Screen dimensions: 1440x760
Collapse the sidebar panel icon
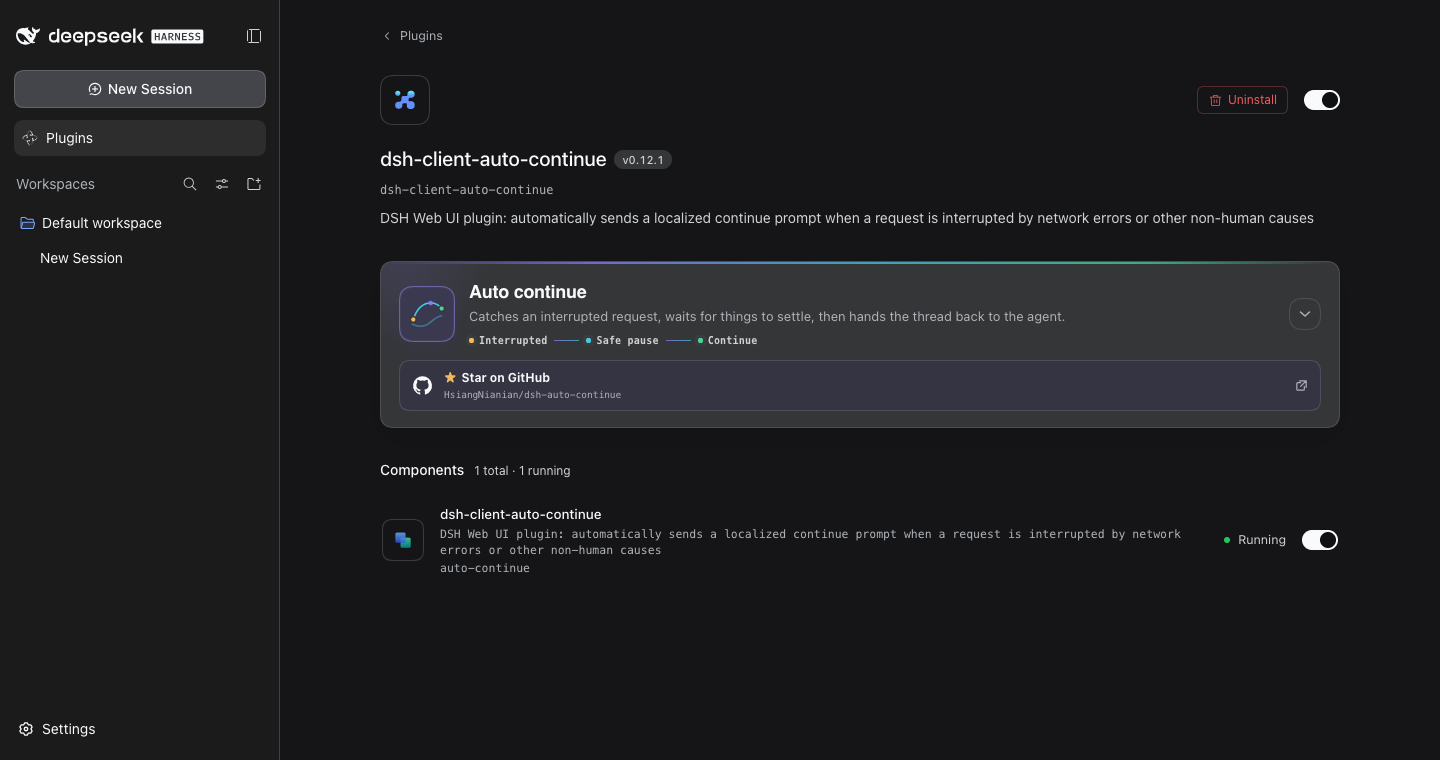tap(254, 36)
